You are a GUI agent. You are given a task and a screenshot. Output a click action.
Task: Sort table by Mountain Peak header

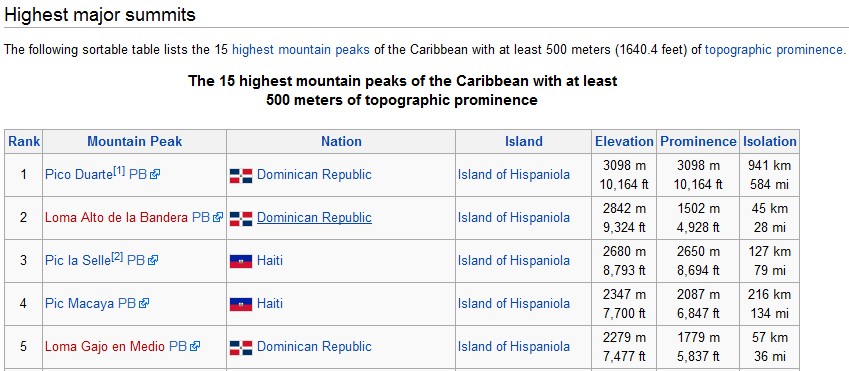pyautogui.click(x=135, y=142)
